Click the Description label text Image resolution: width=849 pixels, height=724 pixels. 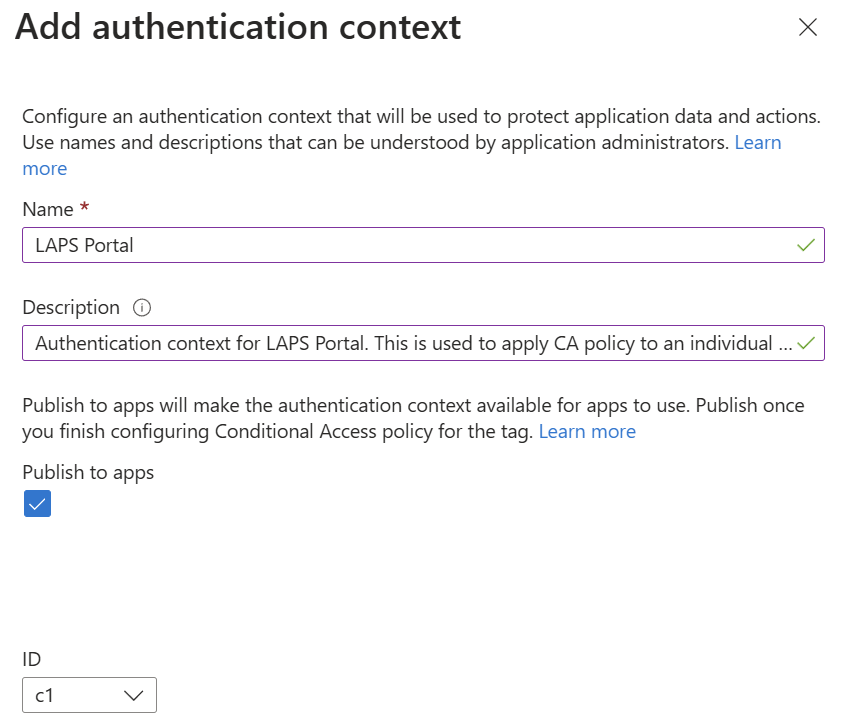[70, 307]
